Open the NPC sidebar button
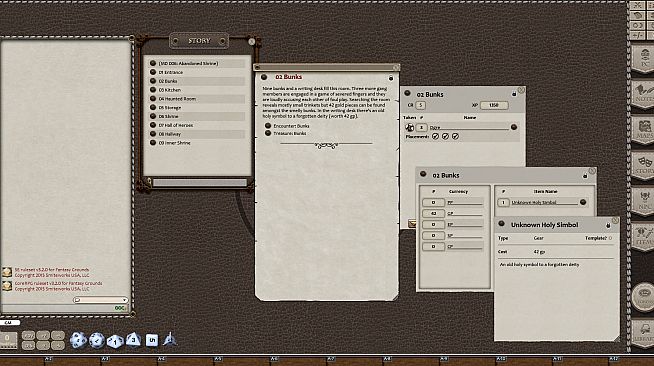The height and width of the screenshot is (366, 654). click(x=644, y=201)
